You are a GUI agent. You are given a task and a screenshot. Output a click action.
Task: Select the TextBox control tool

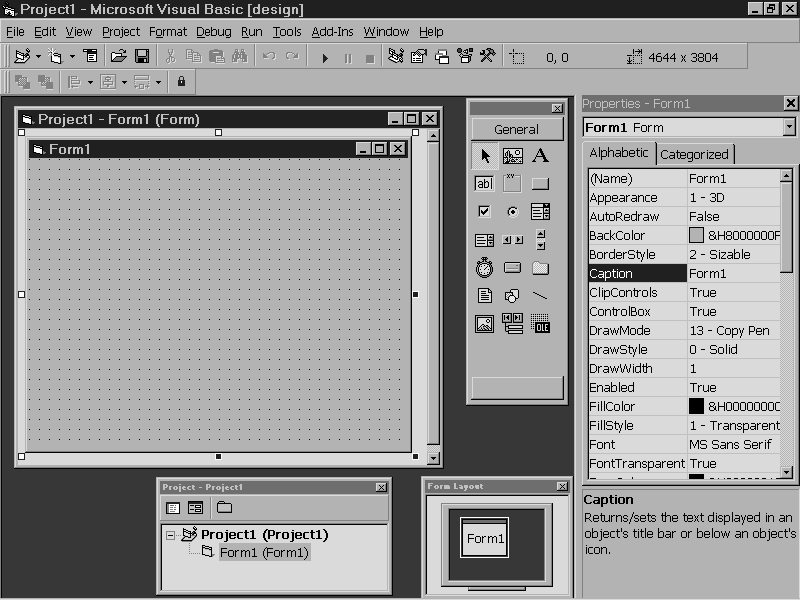484,183
